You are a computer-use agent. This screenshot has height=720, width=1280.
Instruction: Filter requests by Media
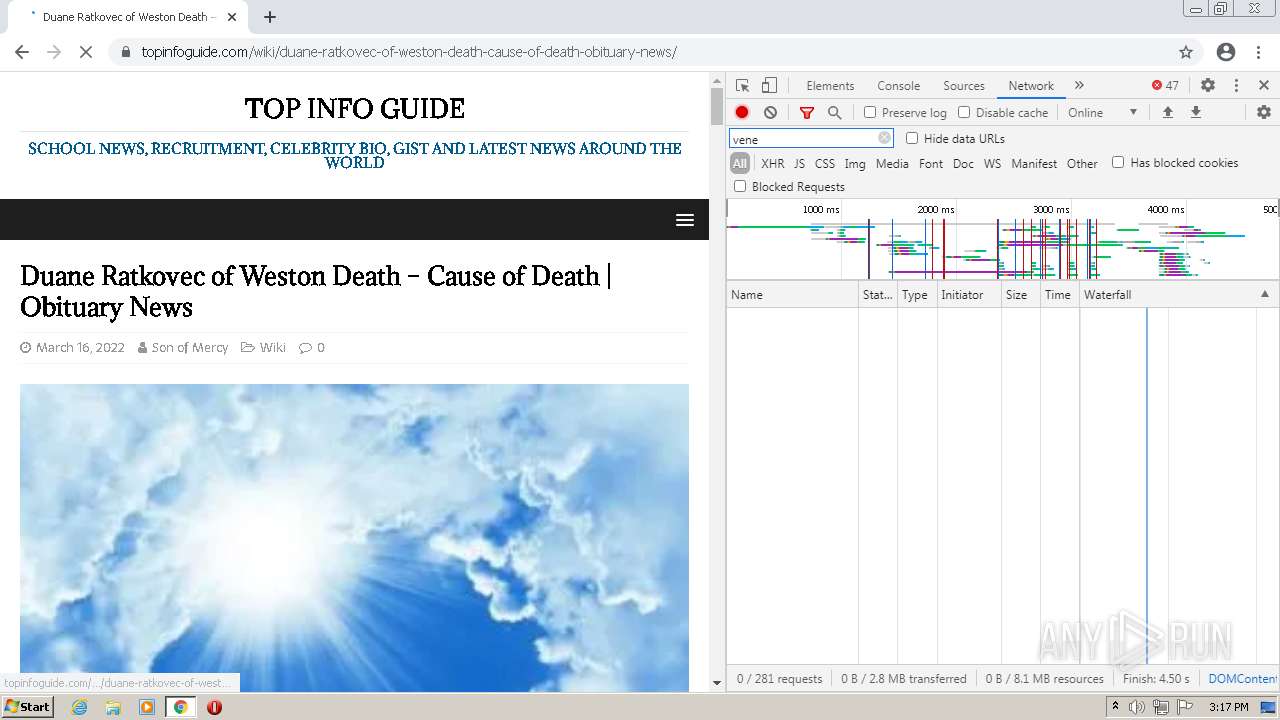point(892,163)
